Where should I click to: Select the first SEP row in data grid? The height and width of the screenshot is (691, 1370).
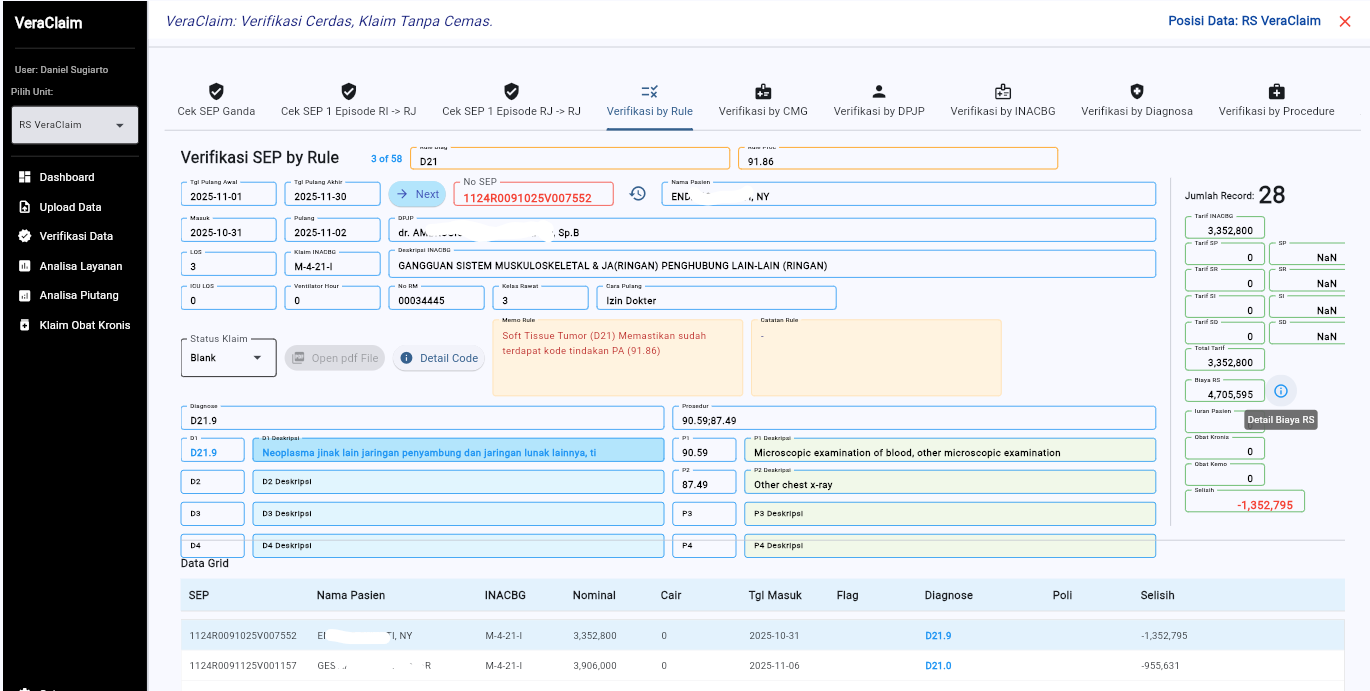click(x=243, y=636)
